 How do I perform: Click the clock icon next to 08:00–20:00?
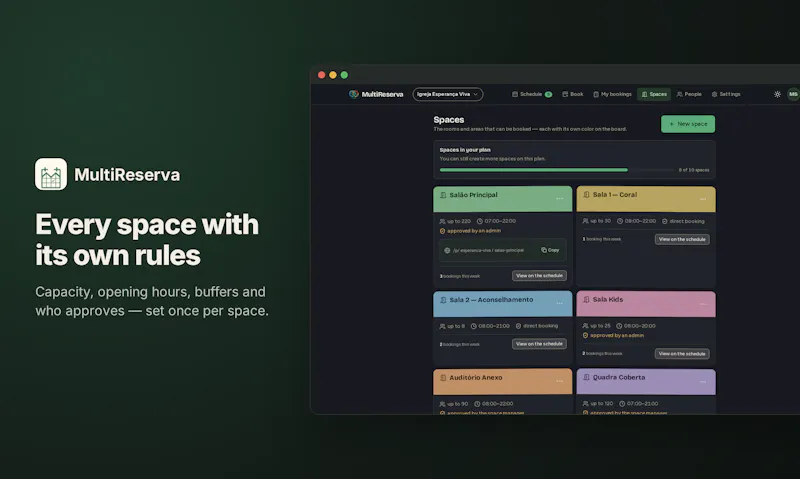tap(619, 325)
